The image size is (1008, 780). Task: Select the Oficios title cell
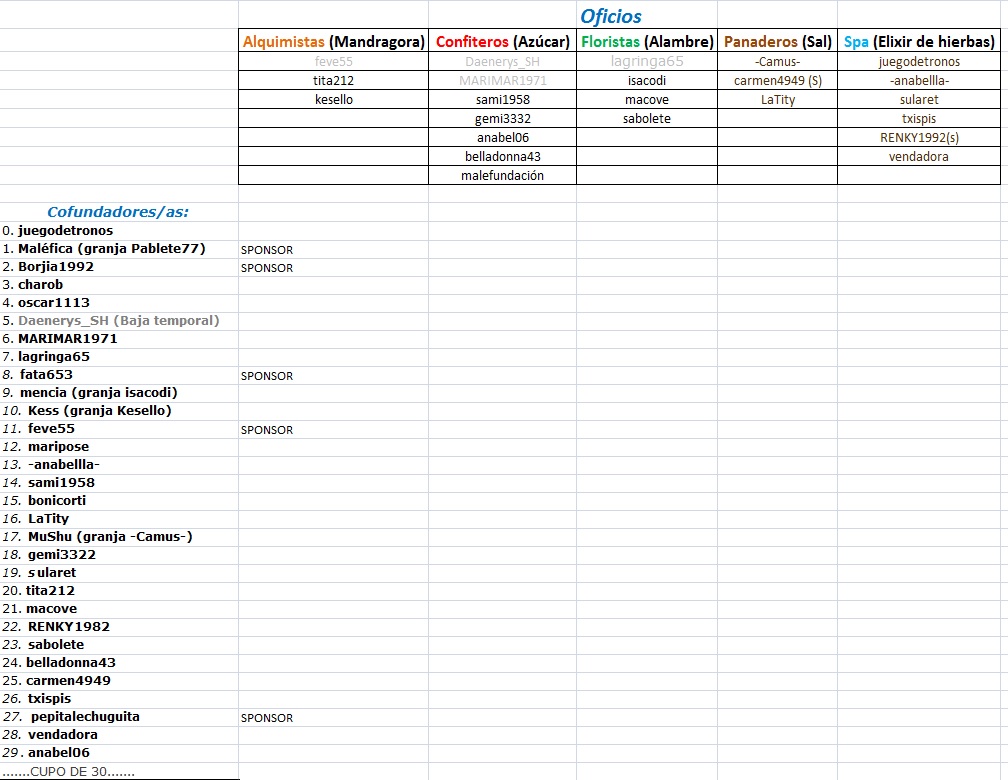610,16
